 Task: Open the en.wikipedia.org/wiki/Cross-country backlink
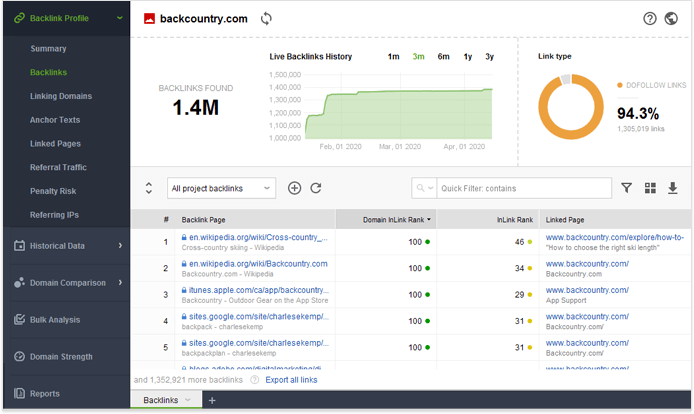coord(258,237)
